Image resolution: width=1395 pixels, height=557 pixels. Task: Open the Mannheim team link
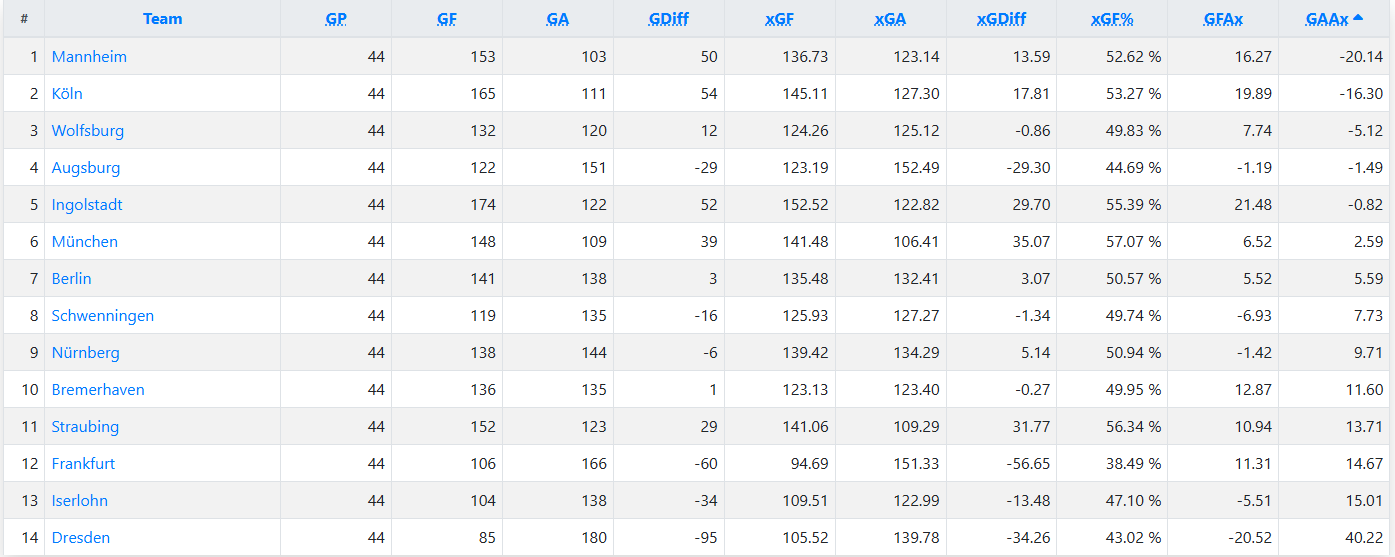point(89,57)
